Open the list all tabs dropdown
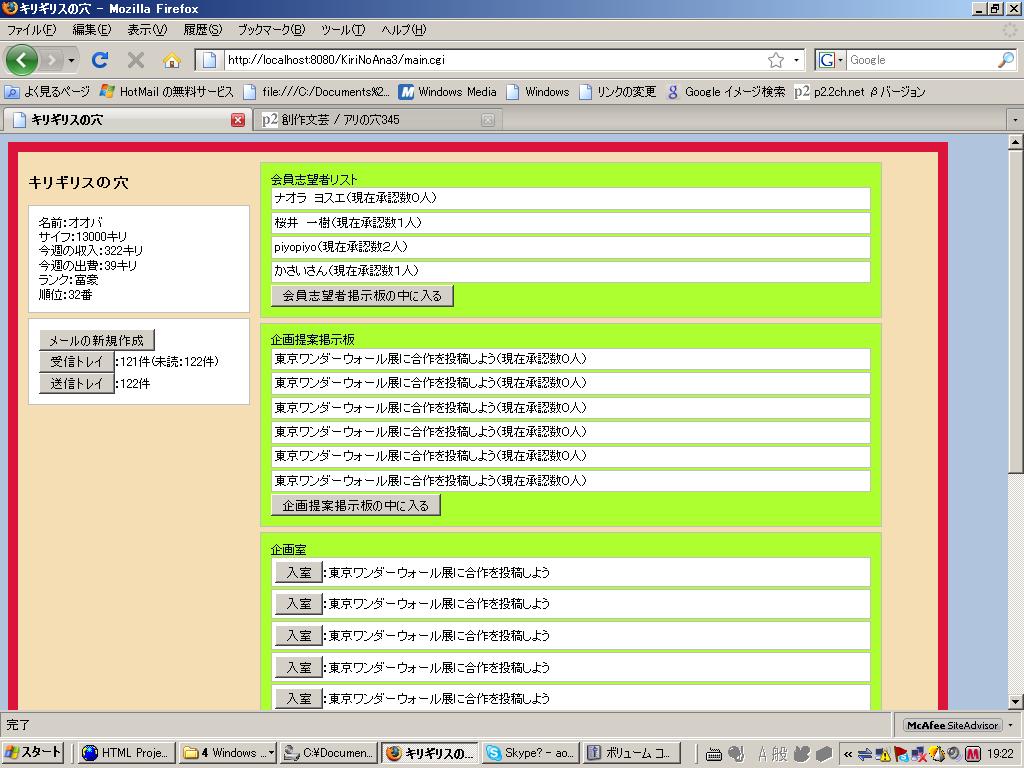Screen dimensions: 1024x768 pos(1014,120)
